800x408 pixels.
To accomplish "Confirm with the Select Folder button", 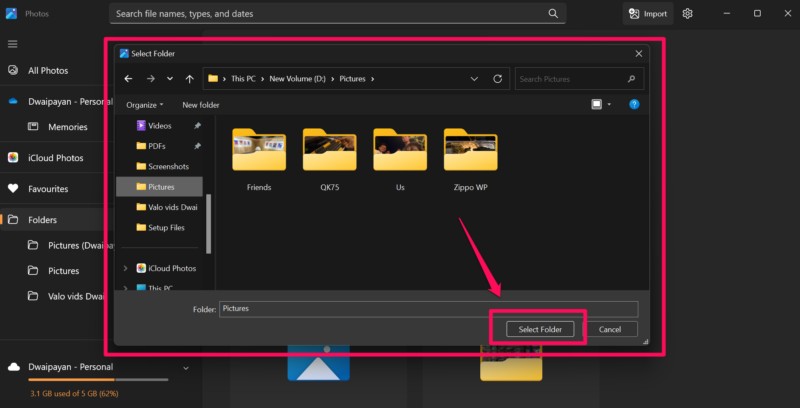I will (x=539, y=329).
